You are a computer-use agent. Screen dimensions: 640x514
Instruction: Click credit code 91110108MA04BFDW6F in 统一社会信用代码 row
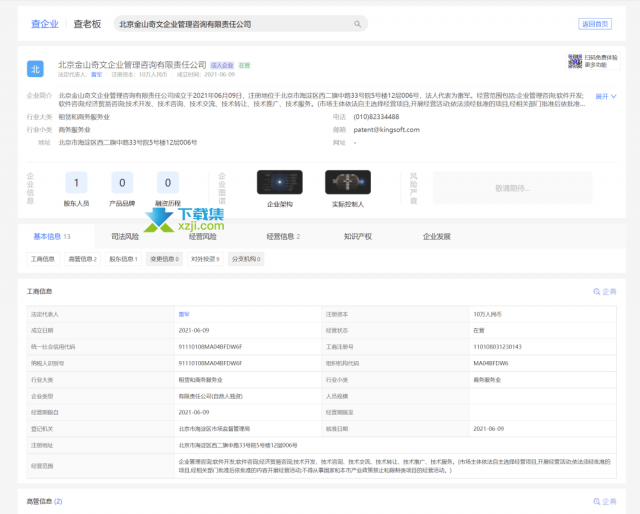210,347
